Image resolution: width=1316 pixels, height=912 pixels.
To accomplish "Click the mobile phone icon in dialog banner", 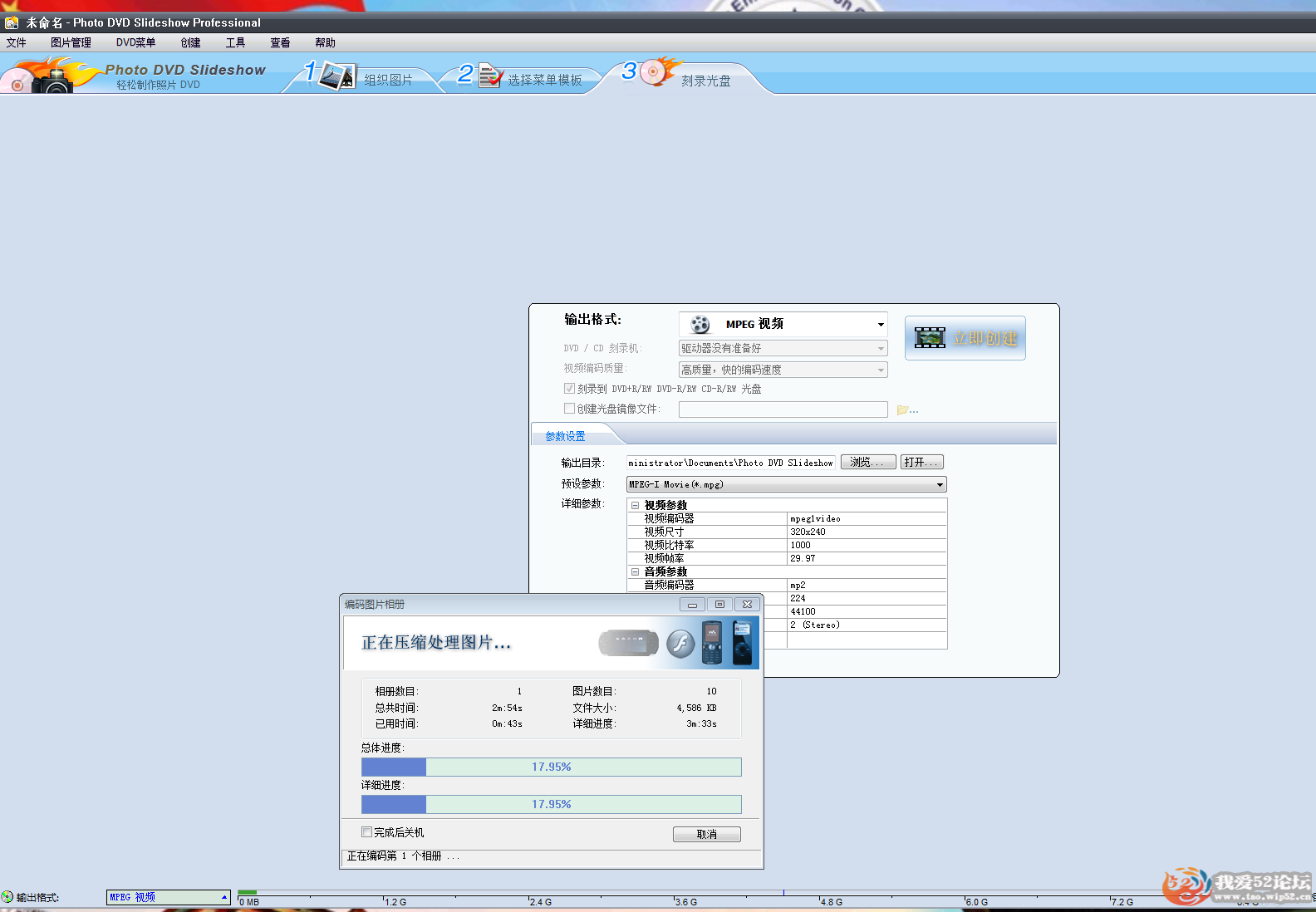I will [x=712, y=642].
